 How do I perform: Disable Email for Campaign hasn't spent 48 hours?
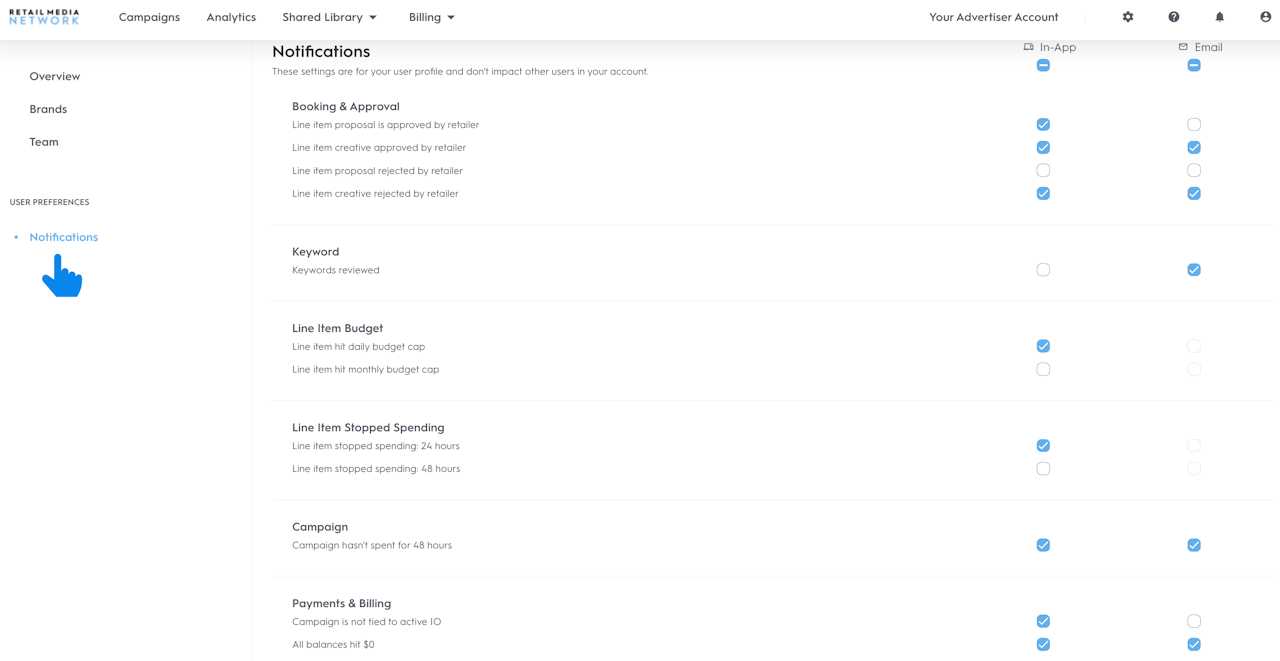coord(1194,546)
